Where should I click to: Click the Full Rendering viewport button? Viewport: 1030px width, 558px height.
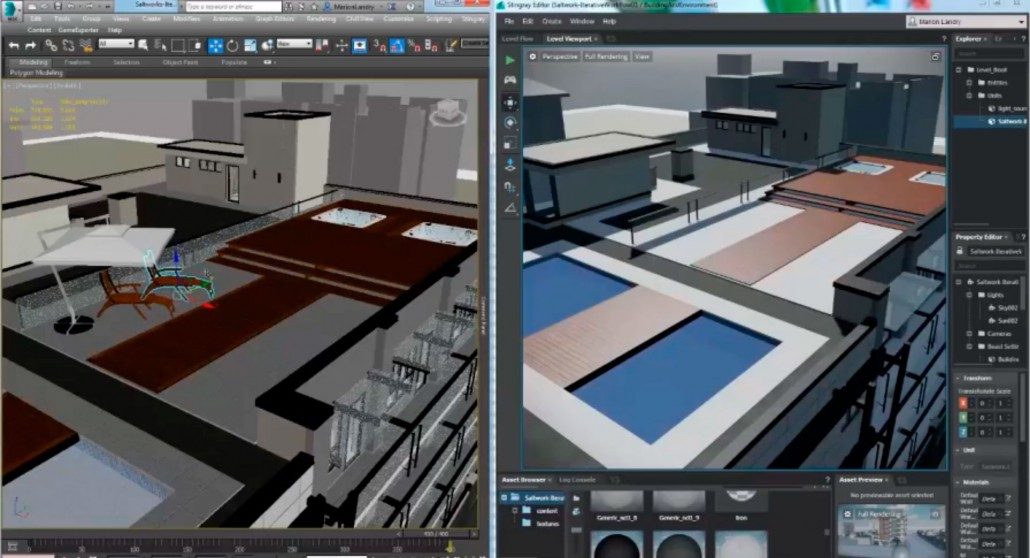[x=606, y=57]
